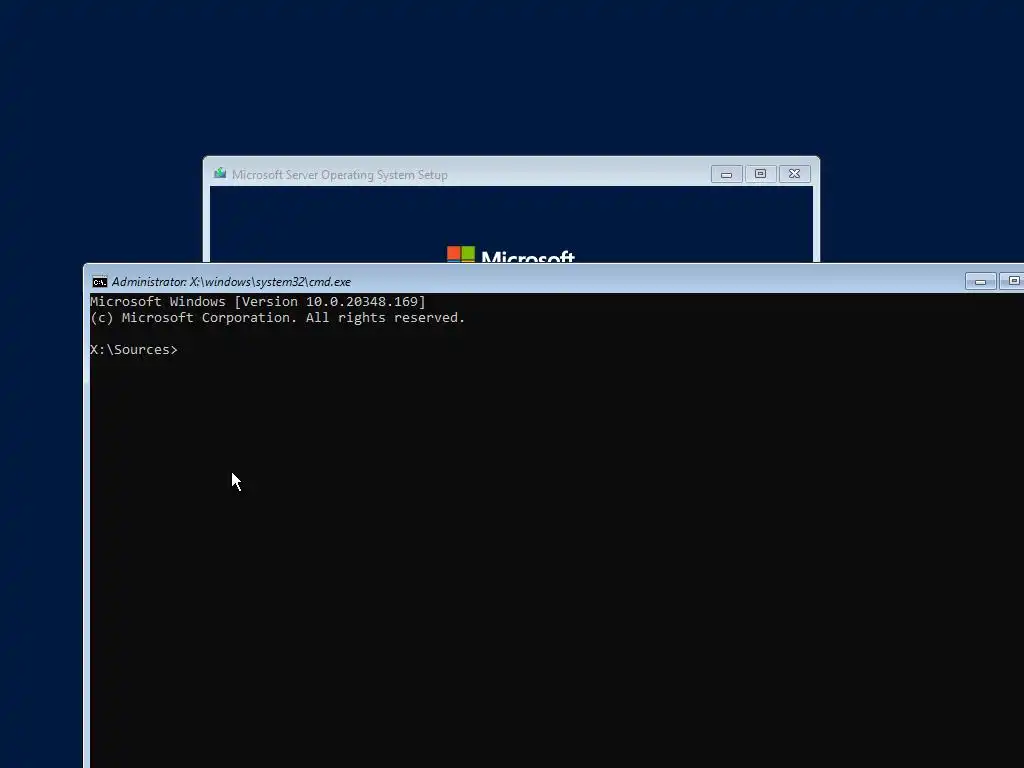Click the X:\Sources> command prompt line
The height and width of the screenshot is (768, 1024).
tap(134, 349)
